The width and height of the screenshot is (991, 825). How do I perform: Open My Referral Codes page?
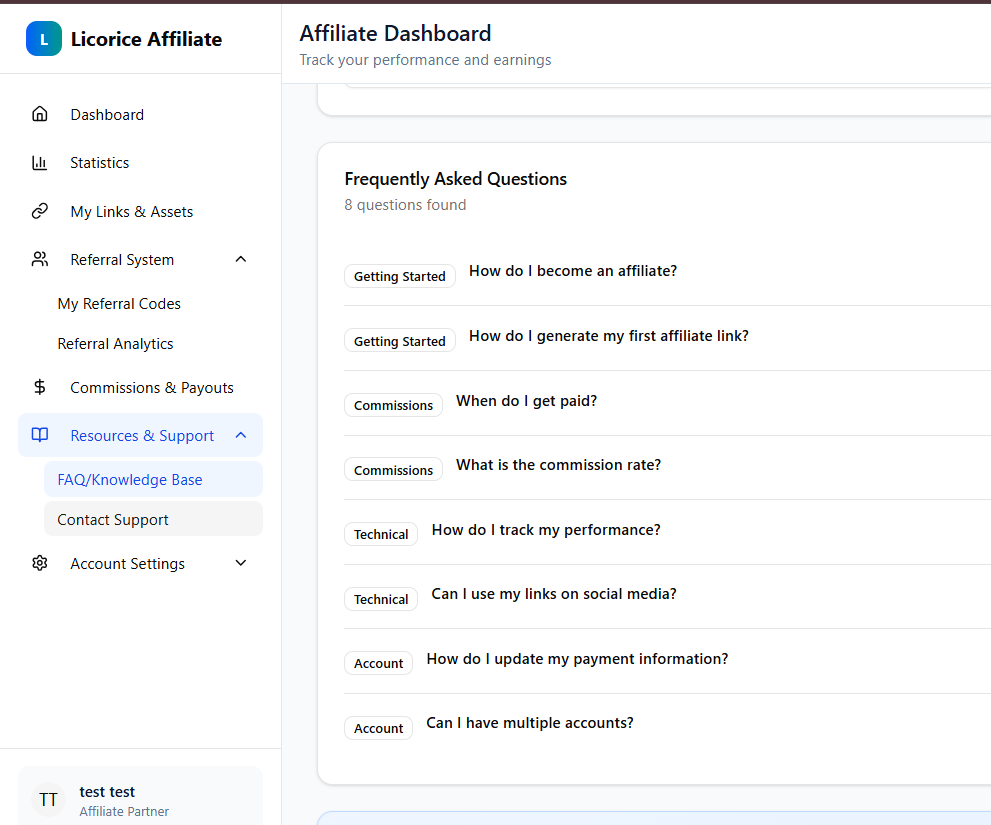(119, 304)
